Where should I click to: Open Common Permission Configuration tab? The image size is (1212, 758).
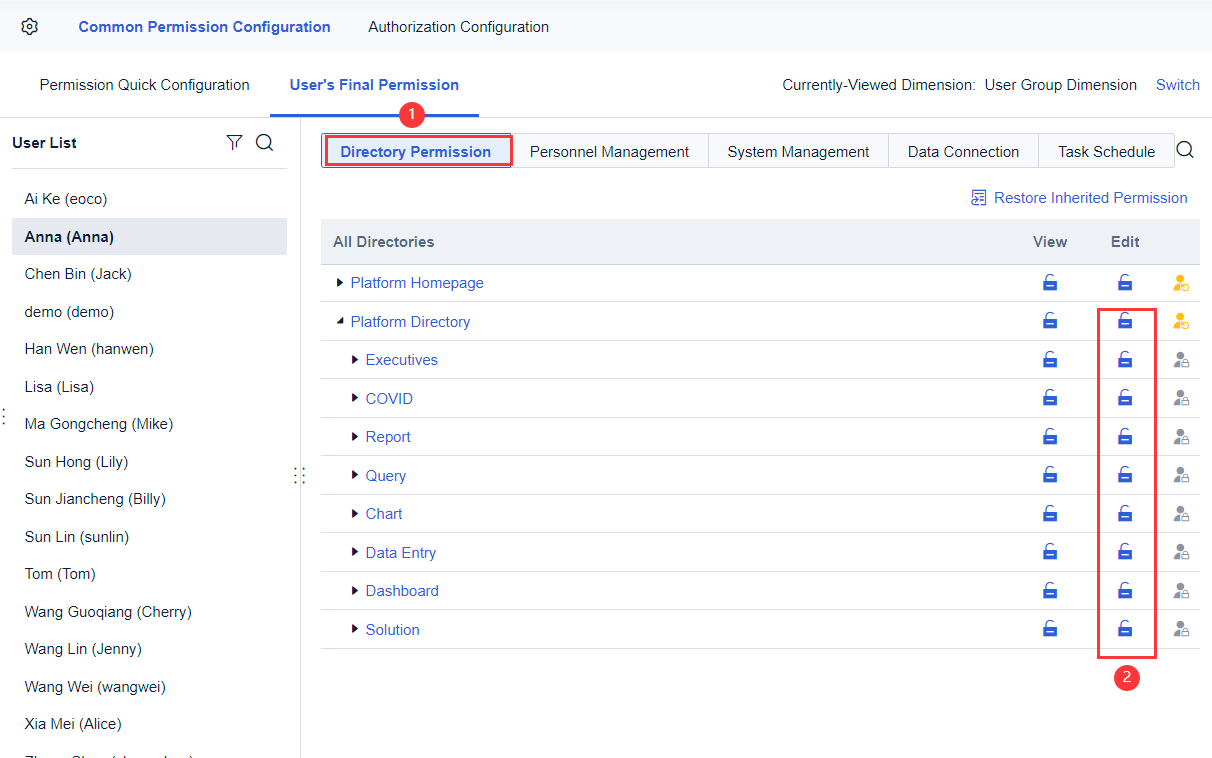pos(204,27)
